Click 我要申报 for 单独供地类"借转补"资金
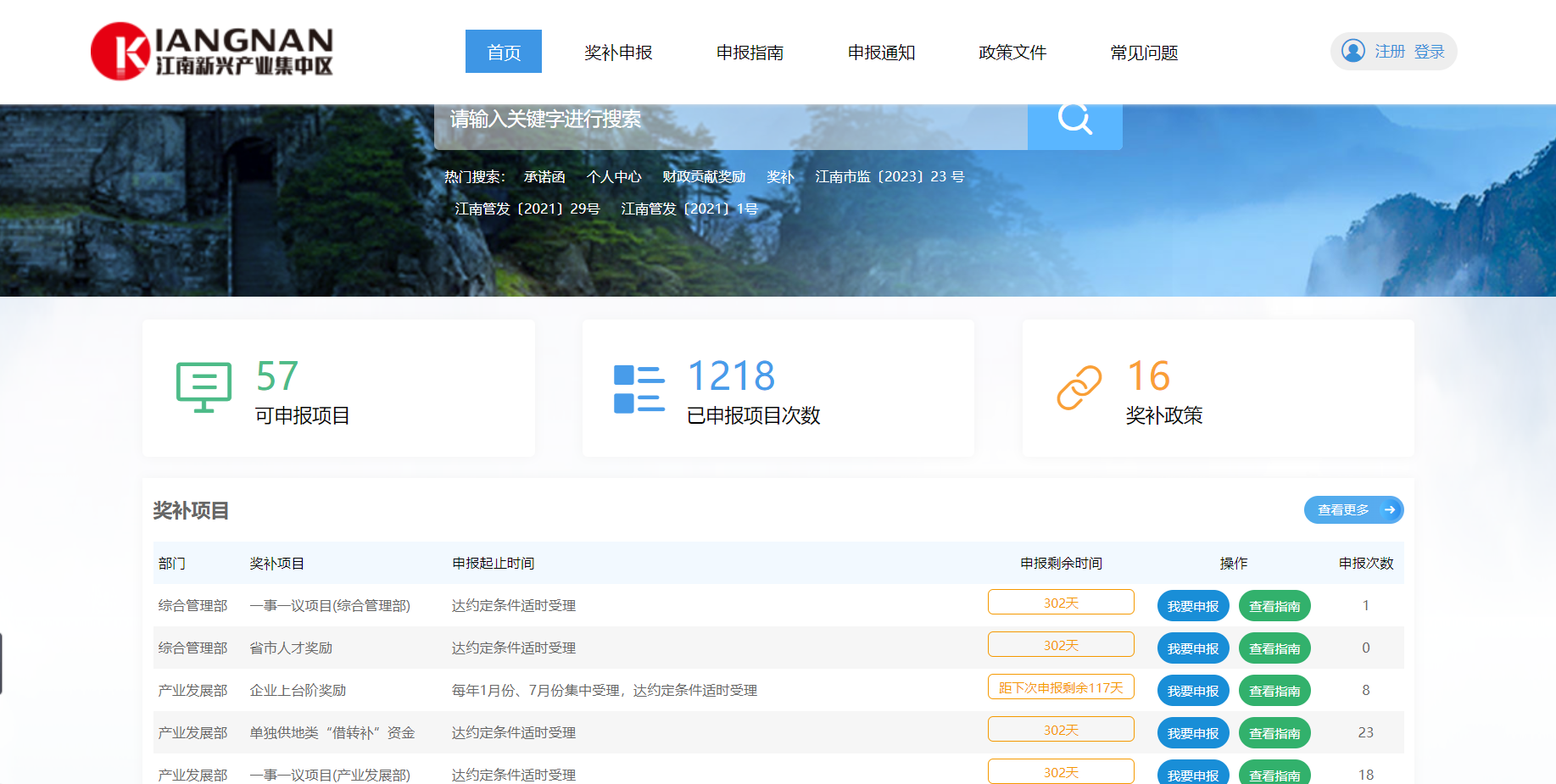 click(1193, 733)
